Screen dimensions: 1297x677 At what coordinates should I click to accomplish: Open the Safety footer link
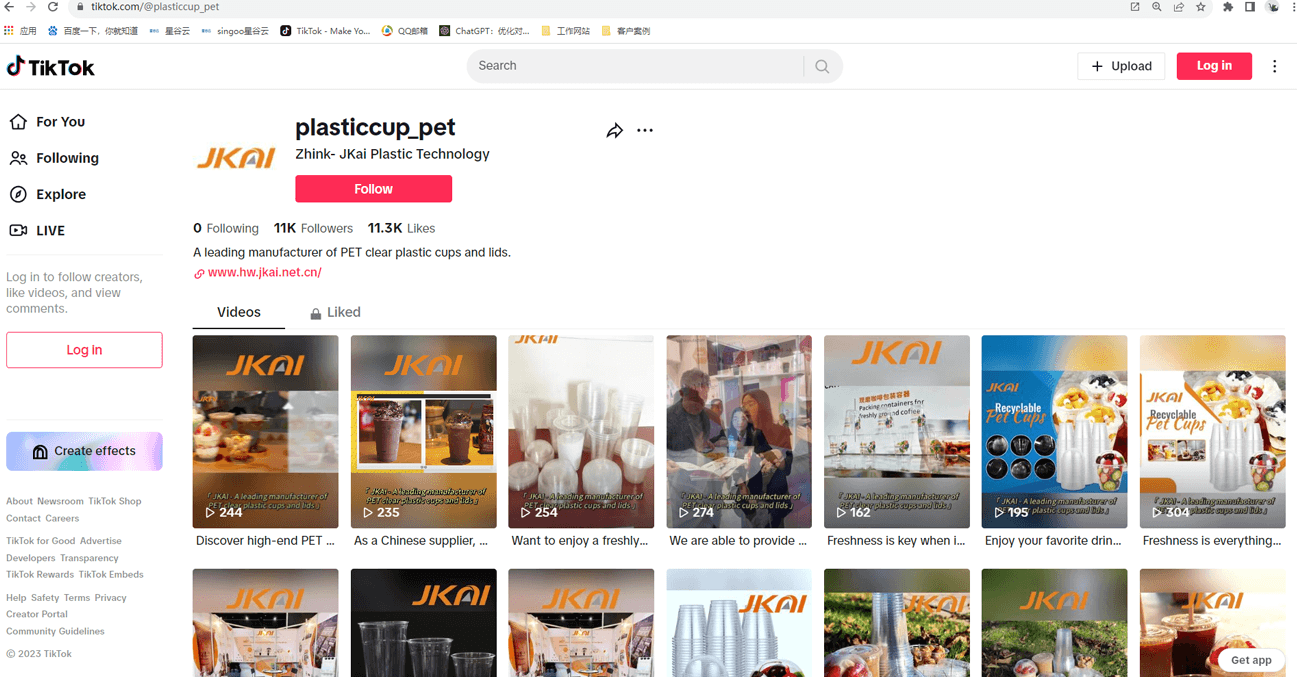(45, 598)
